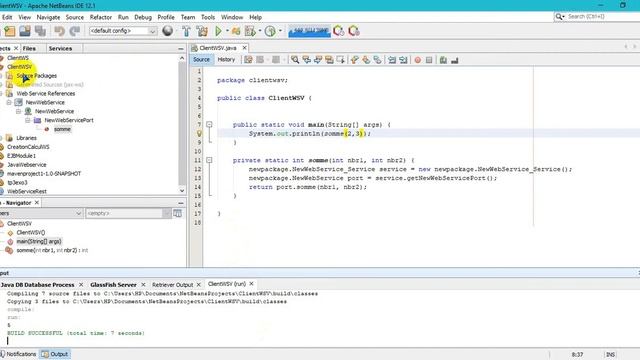Toggle Rectangular Selection in editor toolbar
The height and width of the screenshot is (360, 640).
[340, 60]
